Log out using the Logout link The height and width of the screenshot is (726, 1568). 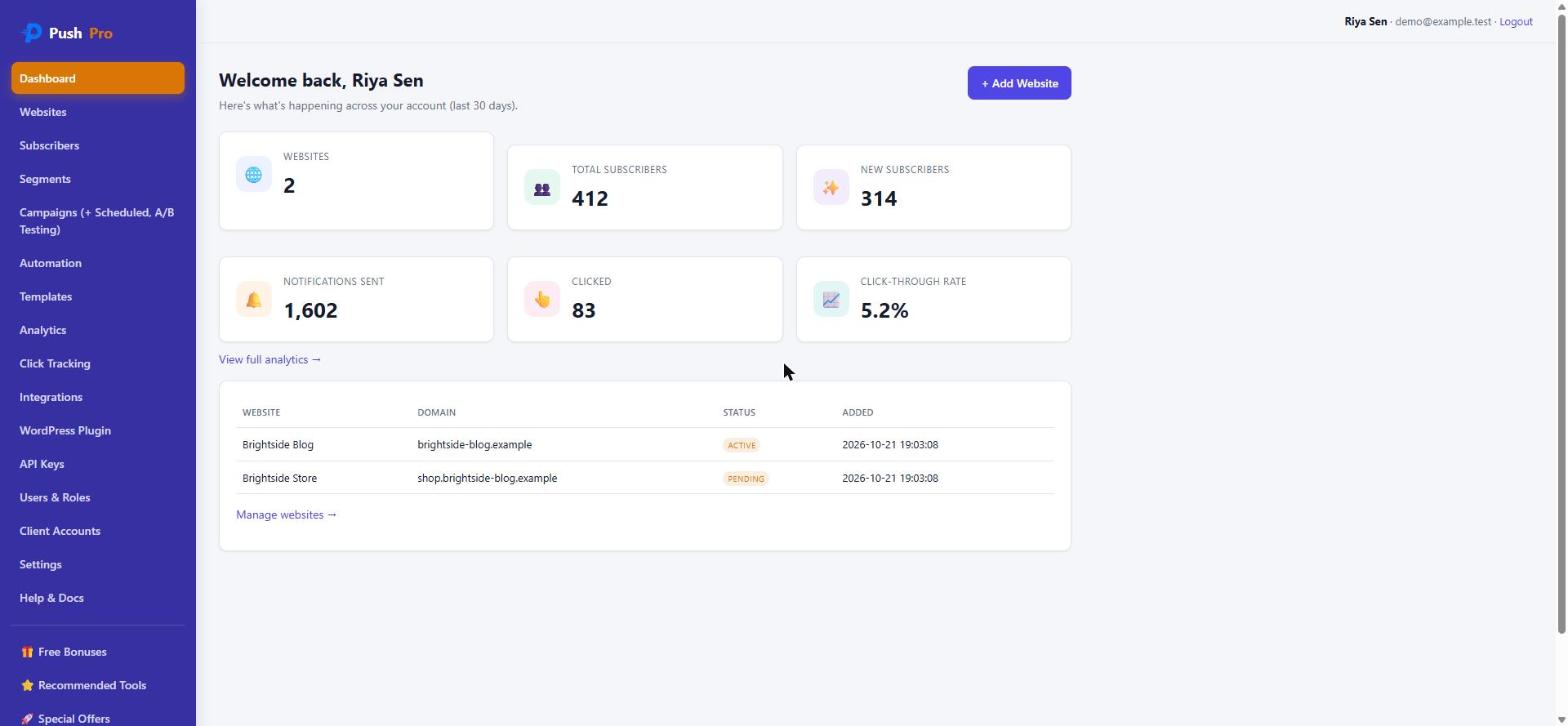tap(1516, 22)
